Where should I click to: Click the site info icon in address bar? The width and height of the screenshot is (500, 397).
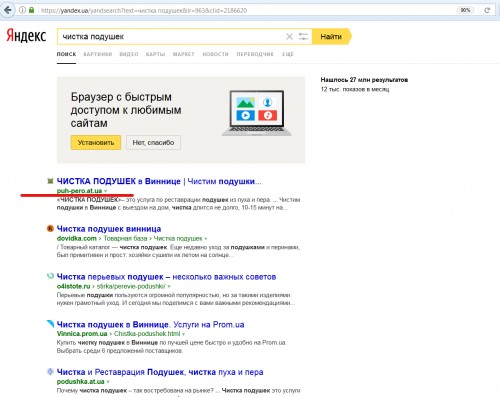[x=22, y=10]
